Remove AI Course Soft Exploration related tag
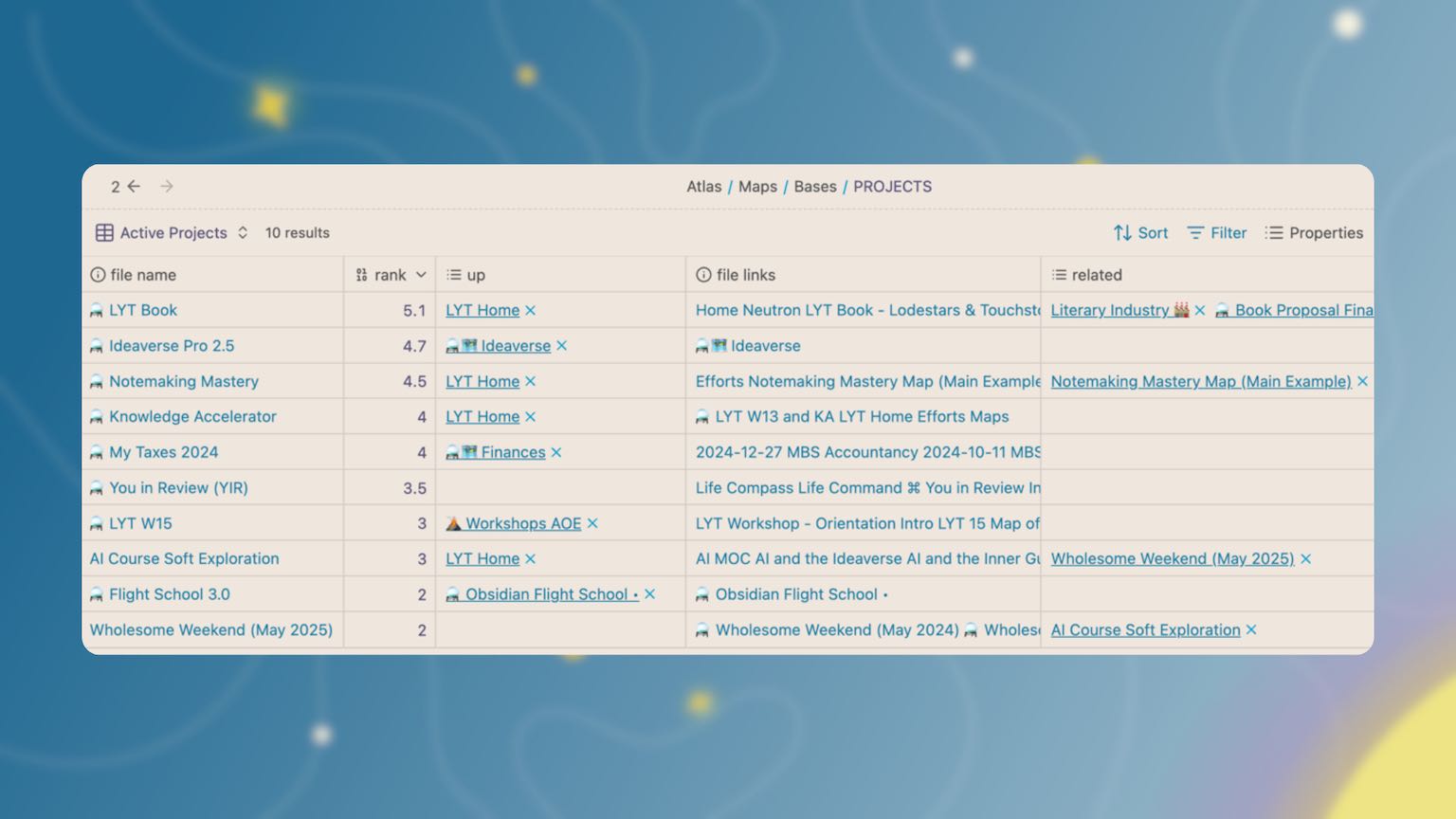This screenshot has height=819, width=1456. (x=1251, y=629)
